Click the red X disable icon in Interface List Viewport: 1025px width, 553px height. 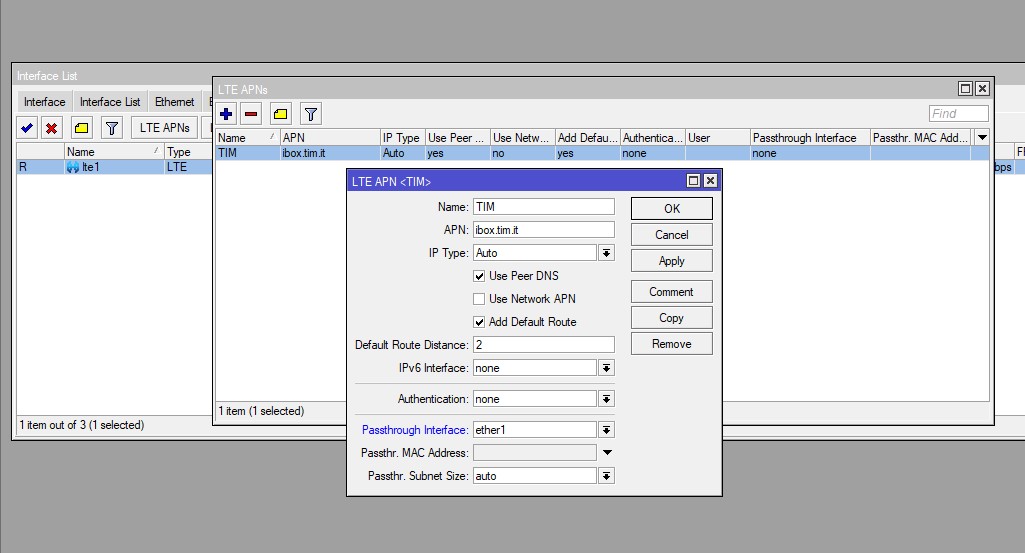[51, 128]
